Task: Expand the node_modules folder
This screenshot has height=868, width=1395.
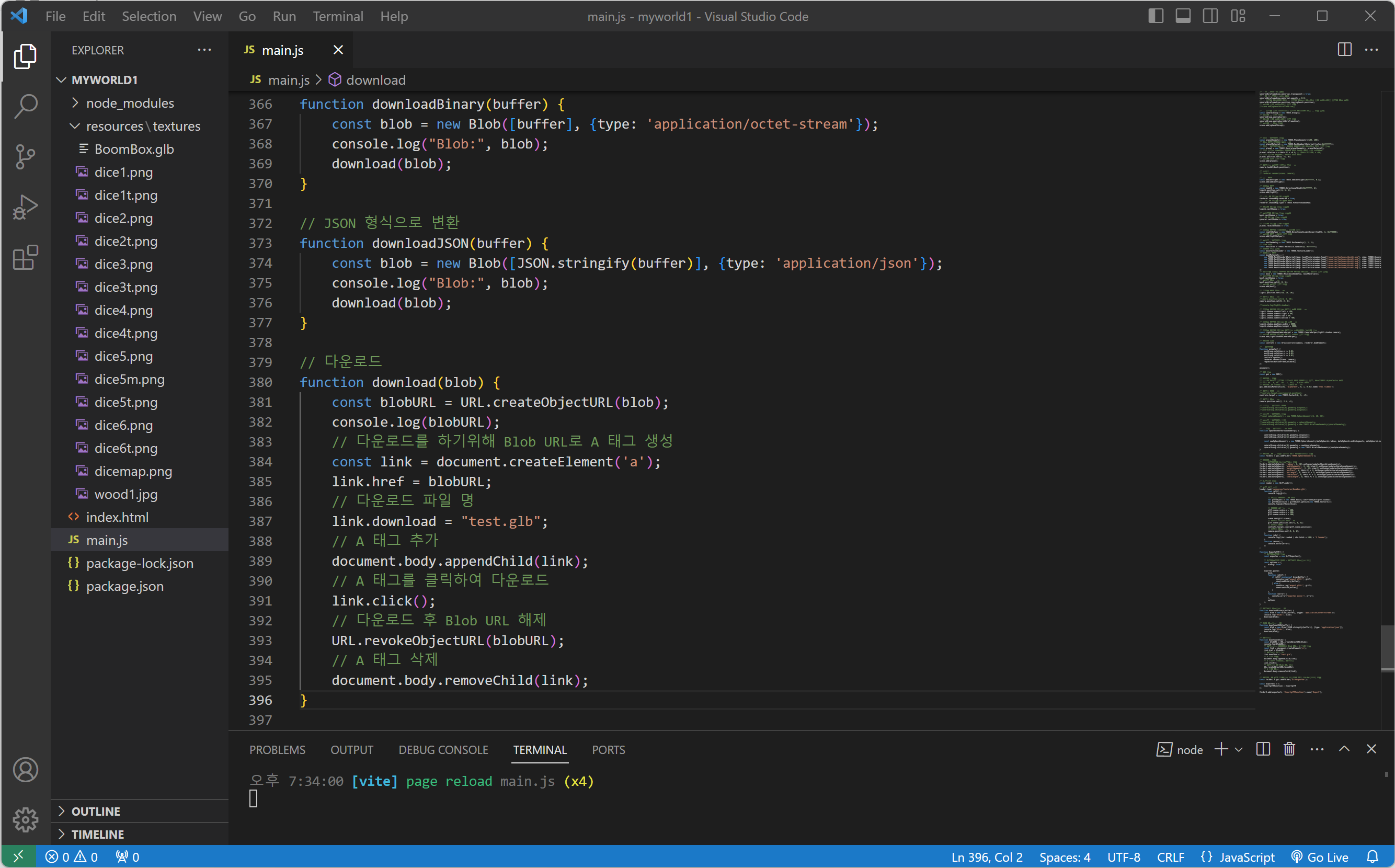Action: [x=130, y=103]
